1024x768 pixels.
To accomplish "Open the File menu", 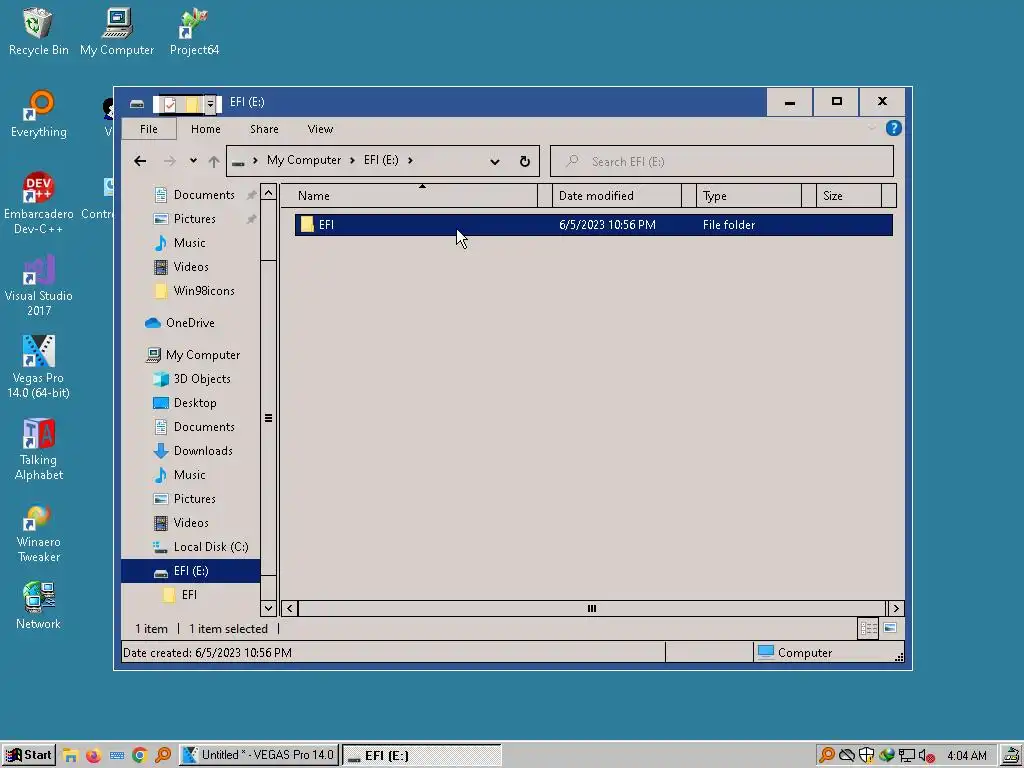I will pyautogui.click(x=149, y=129).
